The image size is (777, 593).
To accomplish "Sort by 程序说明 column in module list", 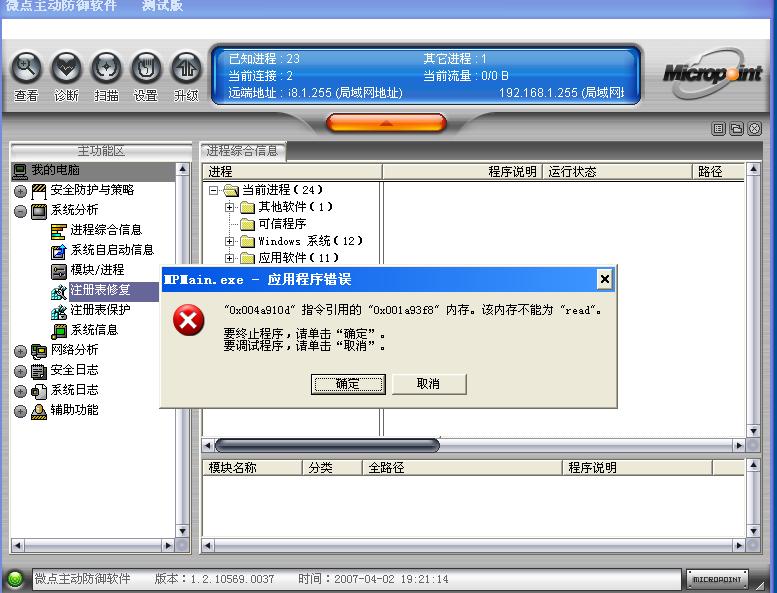I will 637,468.
